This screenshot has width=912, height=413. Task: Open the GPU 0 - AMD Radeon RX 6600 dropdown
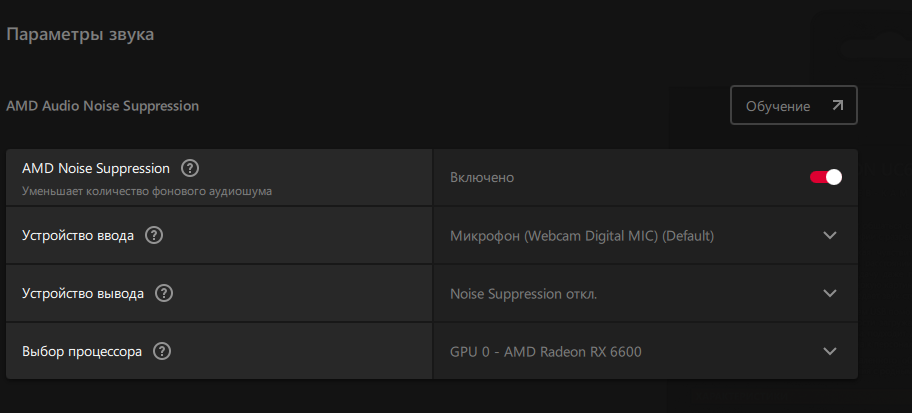[x=646, y=351]
